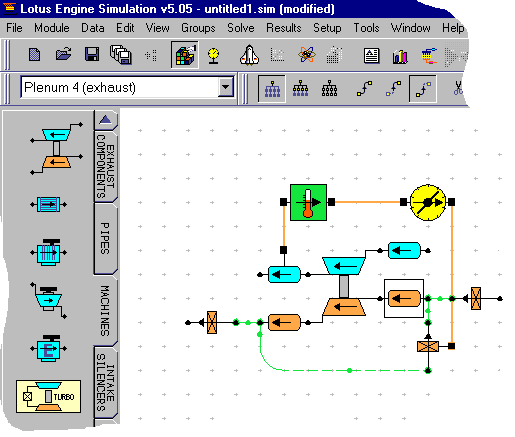Image resolution: width=515 pixels, height=437 pixels.
Task: Toggle the colored cube builder icon
Action: 185,55
